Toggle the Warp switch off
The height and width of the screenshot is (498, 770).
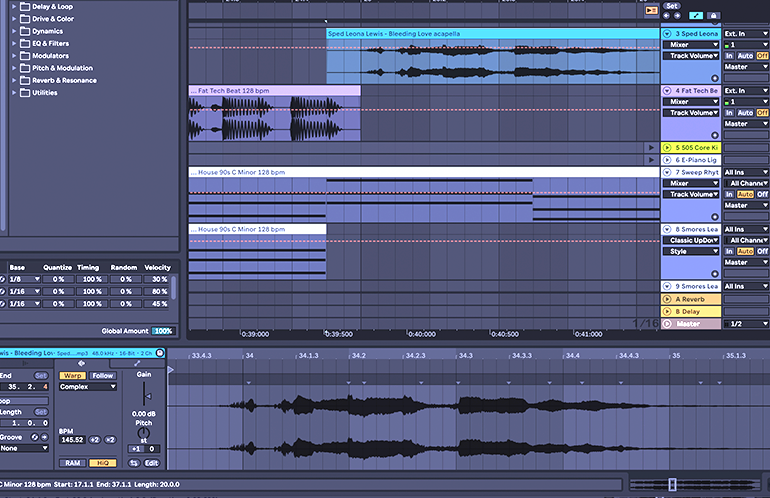pos(72,376)
